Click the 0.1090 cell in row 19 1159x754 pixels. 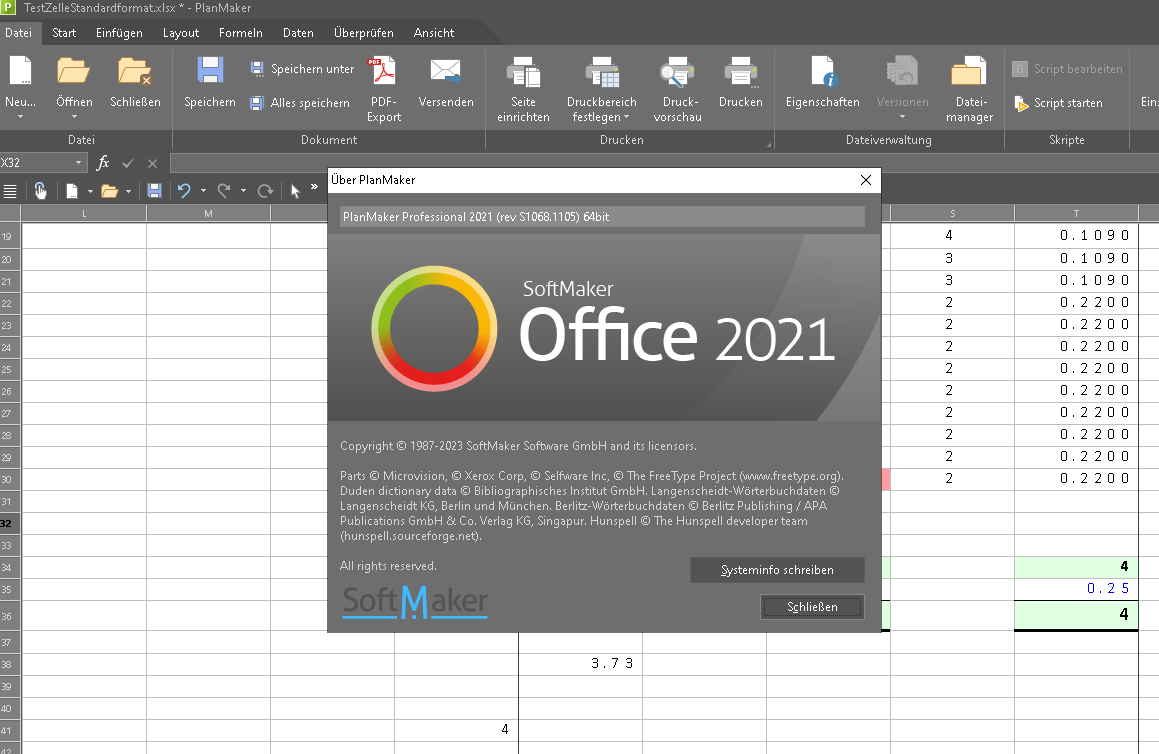pyautogui.click(x=1076, y=236)
